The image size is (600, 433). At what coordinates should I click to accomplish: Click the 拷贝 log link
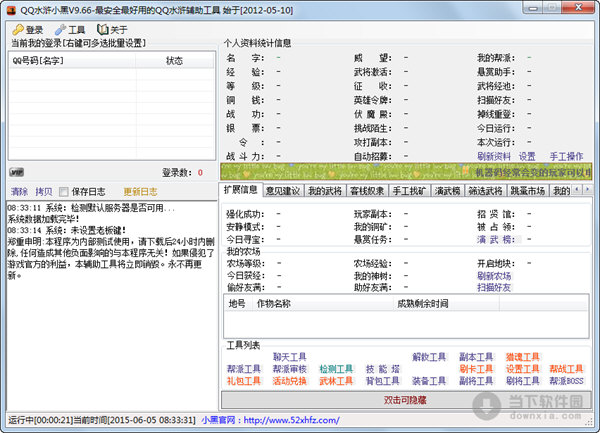43,192
